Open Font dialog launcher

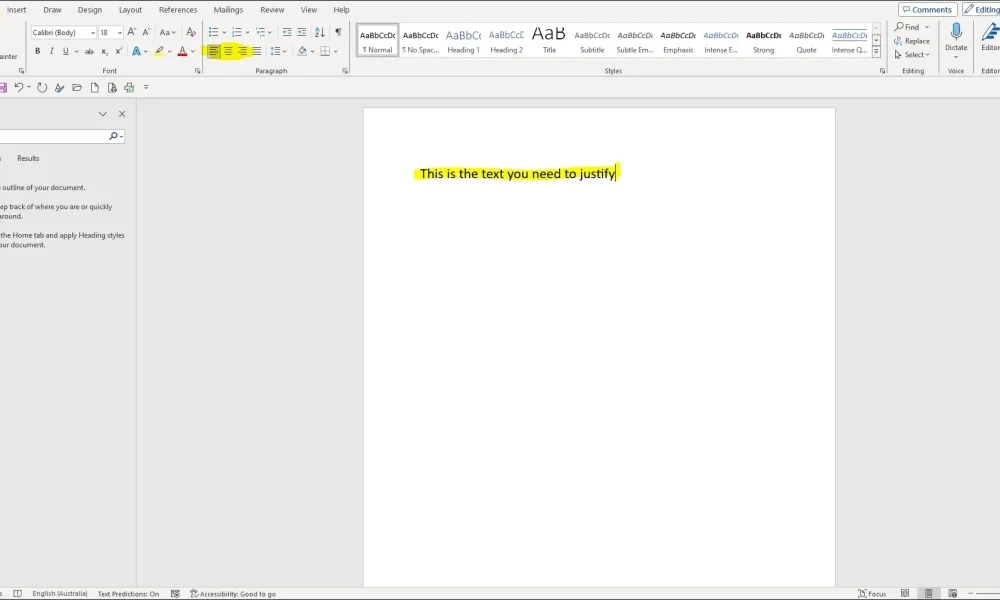(x=198, y=71)
